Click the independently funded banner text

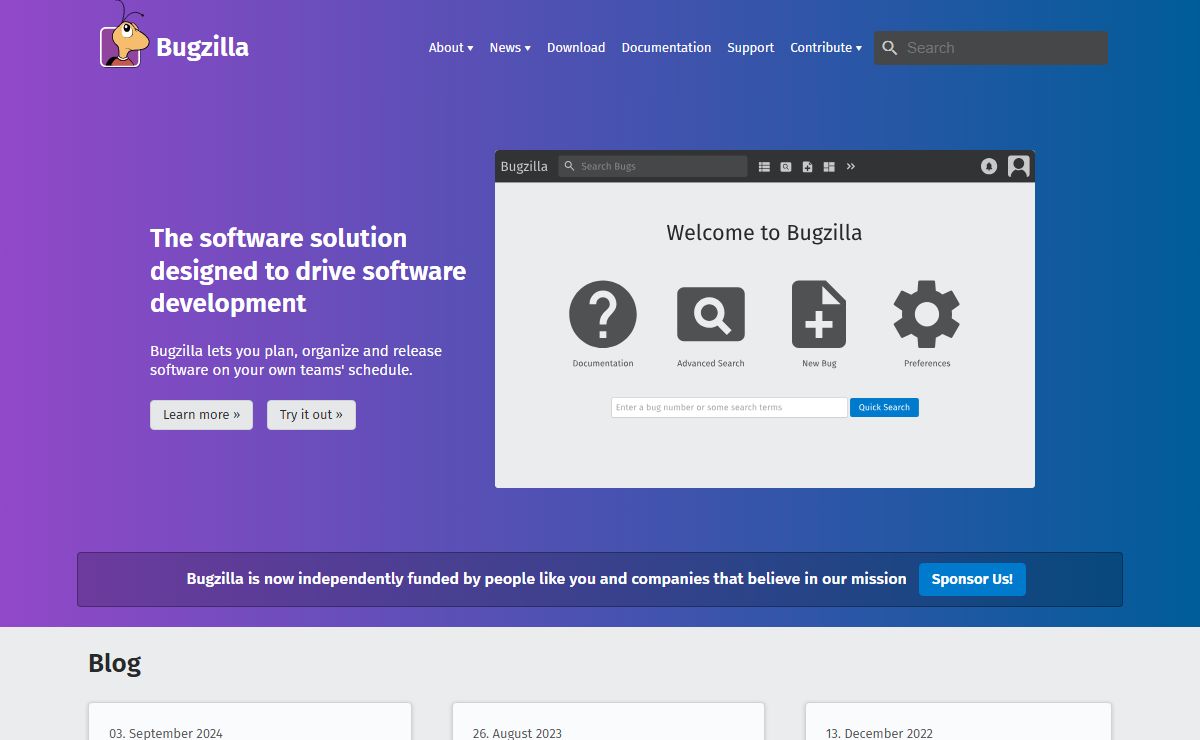[546, 579]
